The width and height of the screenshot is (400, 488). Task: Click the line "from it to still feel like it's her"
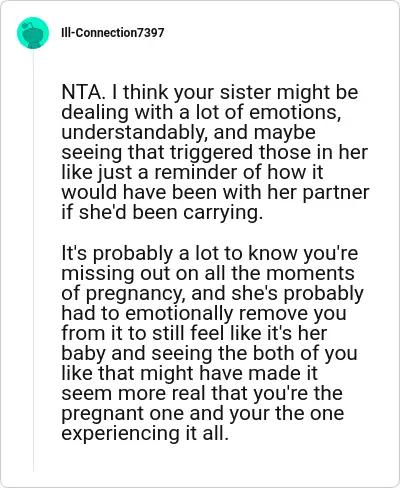tap(194, 333)
